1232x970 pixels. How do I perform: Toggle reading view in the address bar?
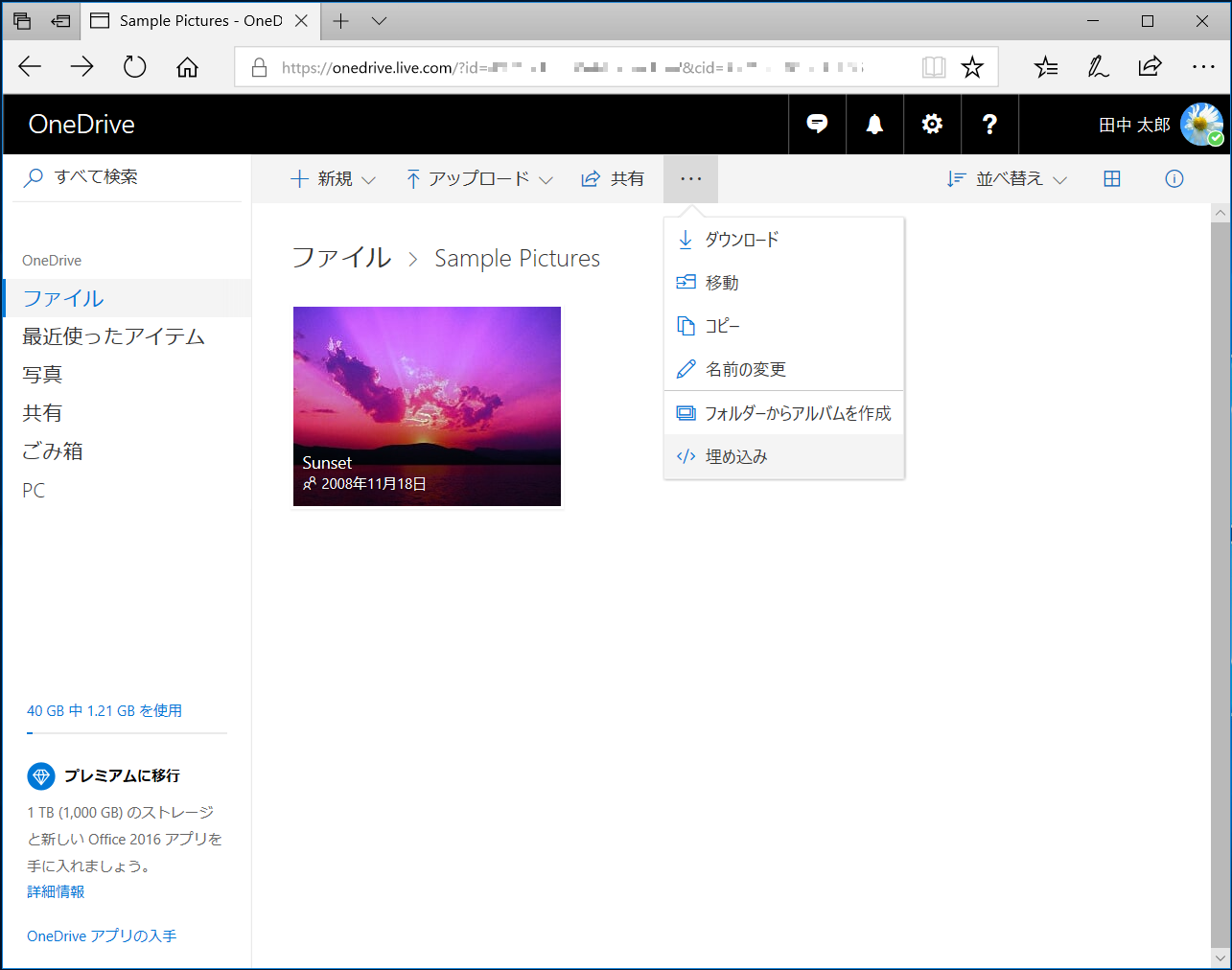pos(933,66)
